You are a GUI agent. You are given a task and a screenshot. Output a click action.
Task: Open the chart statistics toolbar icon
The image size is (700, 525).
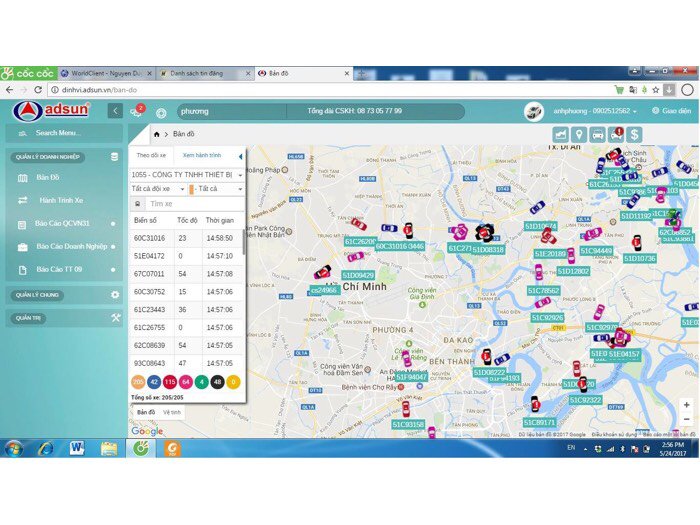click(x=561, y=134)
